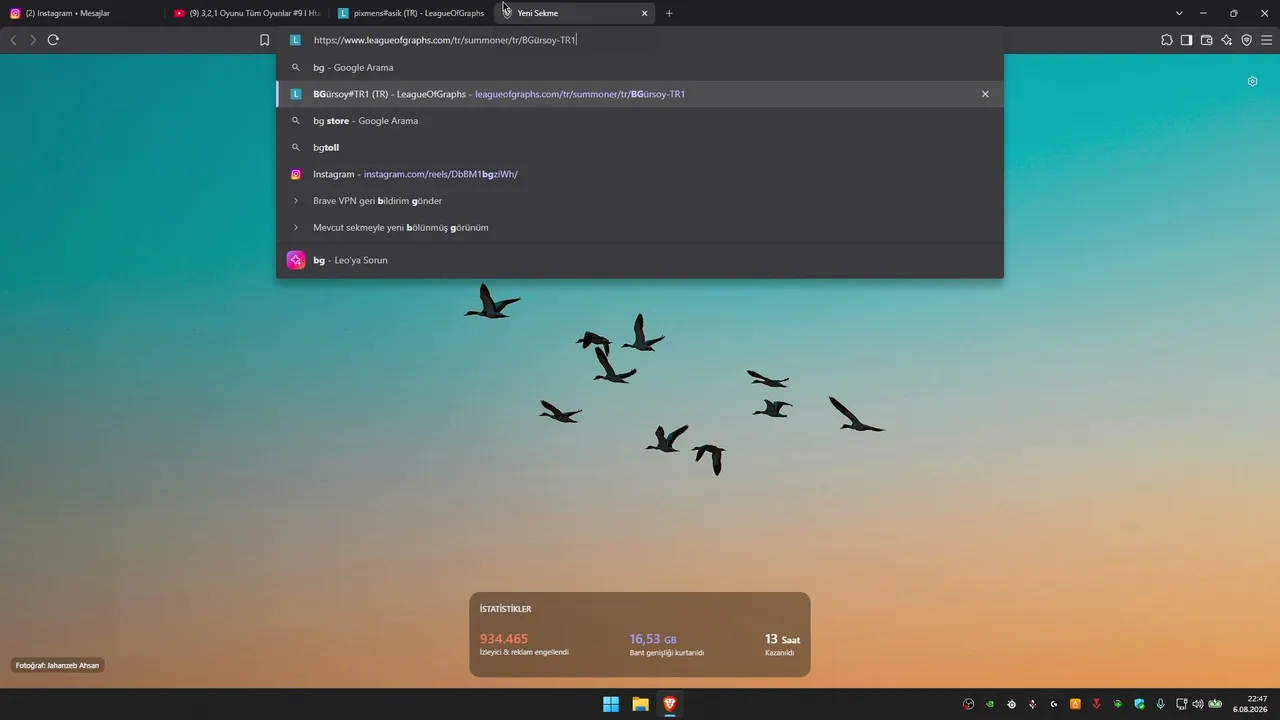Screen dimensions: 1280x720
Task: Choose the 'bgtoll' search suggestion
Action: click(x=640, y=147)
